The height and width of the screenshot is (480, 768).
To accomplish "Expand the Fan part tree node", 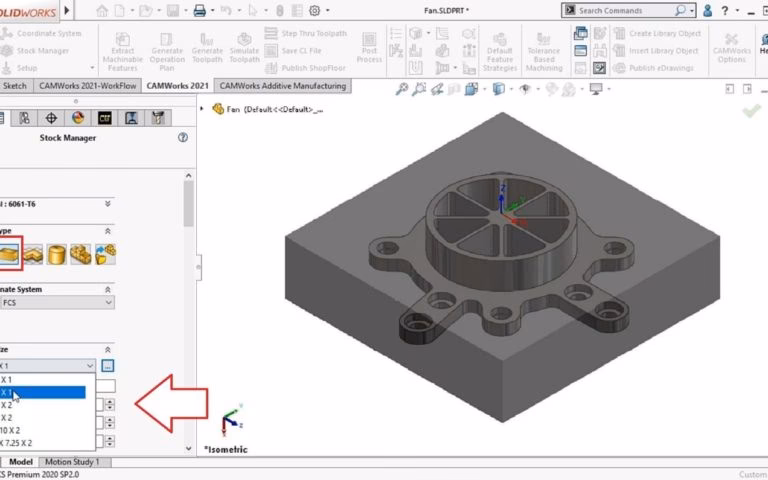I will (202, 108).
